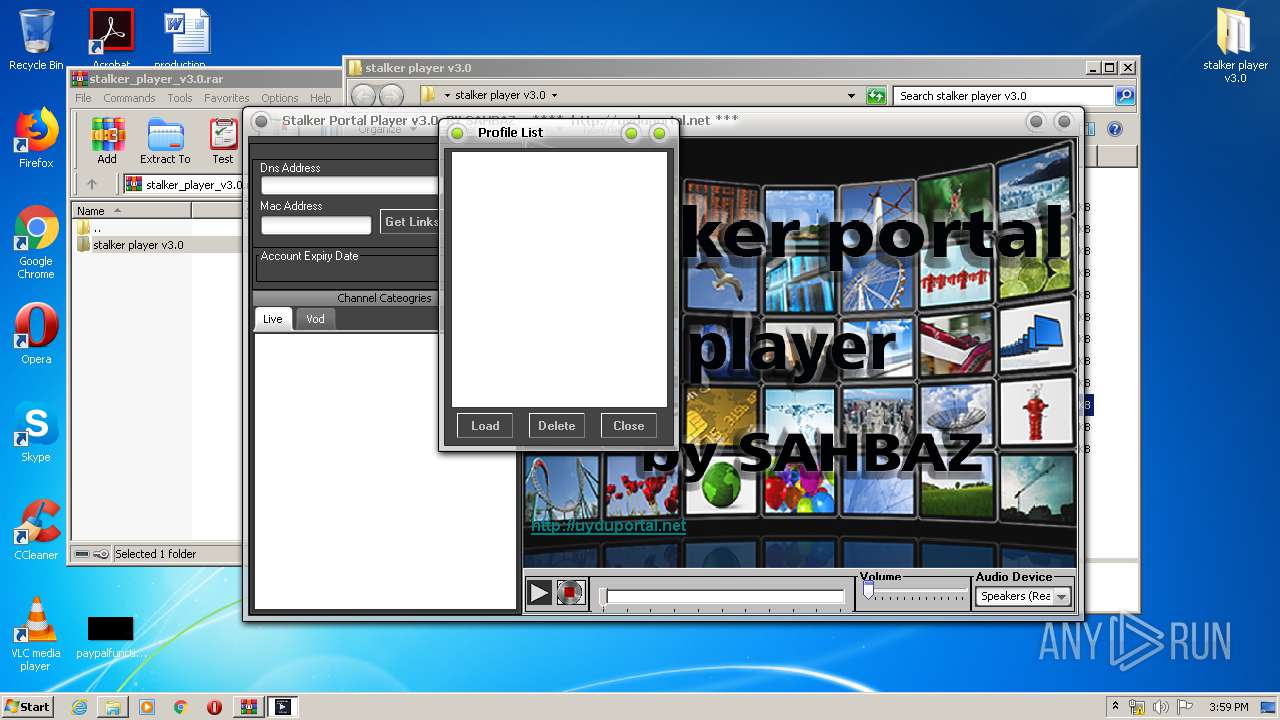
Task: Click Explorer address bar refresh button
Action: pos(876,96)
